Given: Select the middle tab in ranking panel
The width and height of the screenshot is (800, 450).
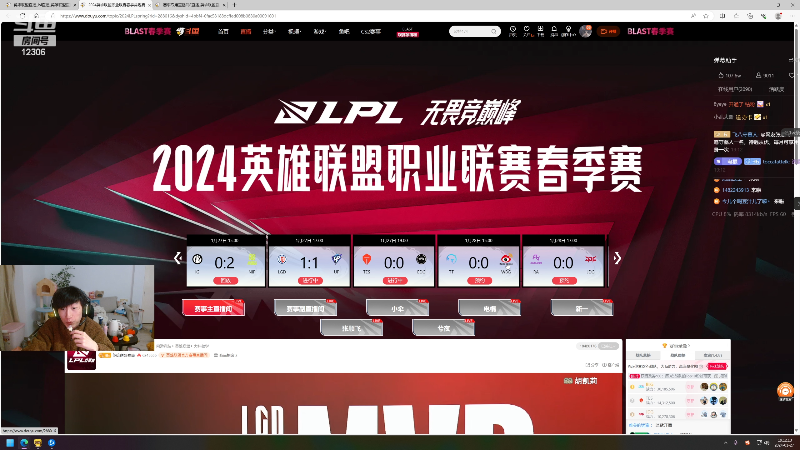Looking at the screenshot, I should 678,355.
